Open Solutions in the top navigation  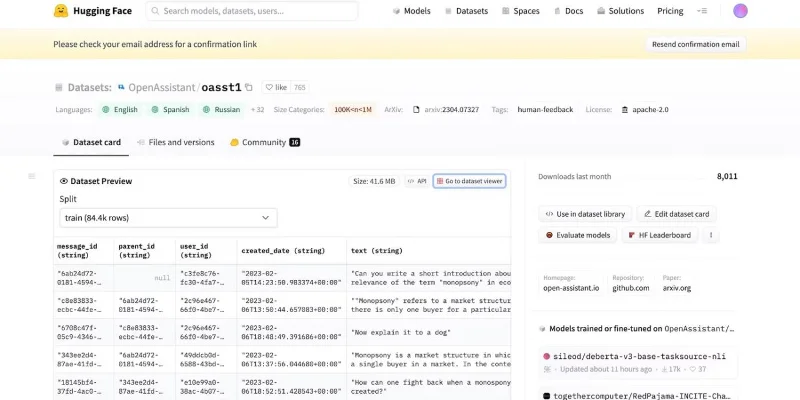[620, 11]
